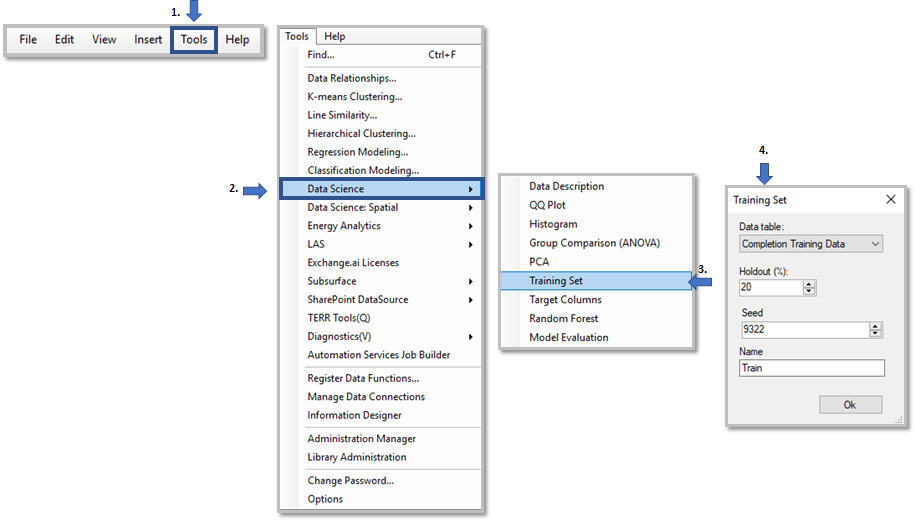916x522 pixels.
Task: Open Hierarchical Clustering... dialog
Action: point(381,134)
